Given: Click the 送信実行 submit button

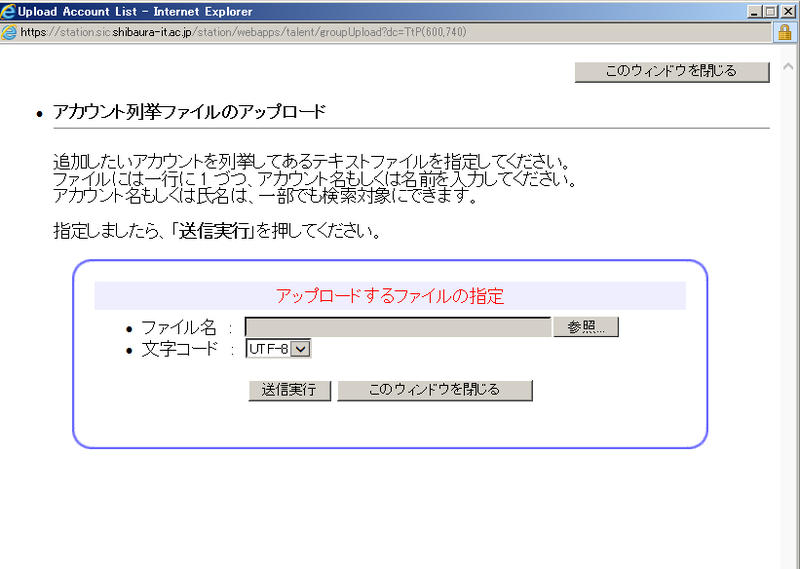Looking at the screenshot, I should pyautogui.click(x=289, y=390).
